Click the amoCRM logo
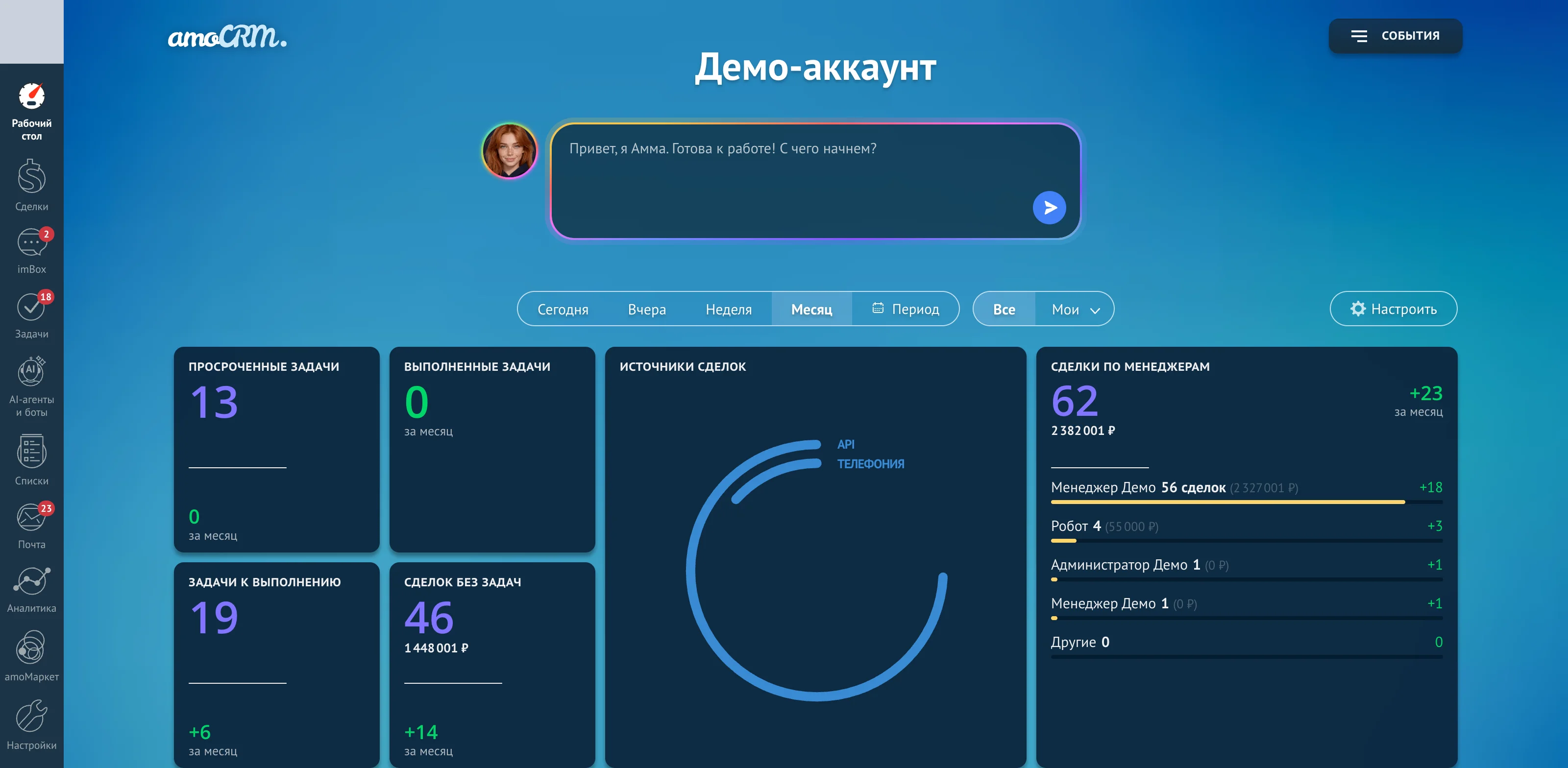Screen dimensions: 1568x768 click(x=227, y=37)
